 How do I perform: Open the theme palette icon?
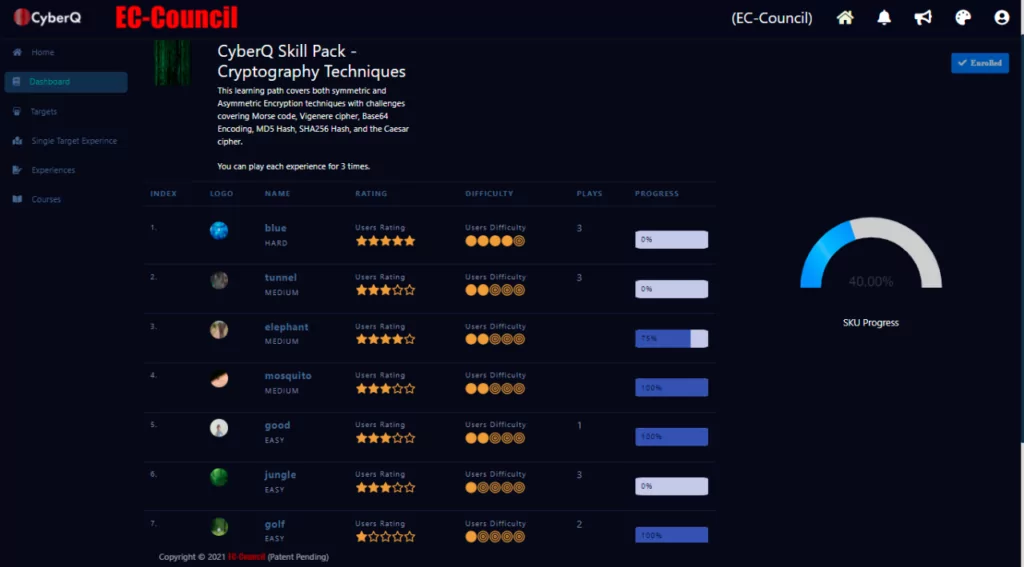[963, 18]
